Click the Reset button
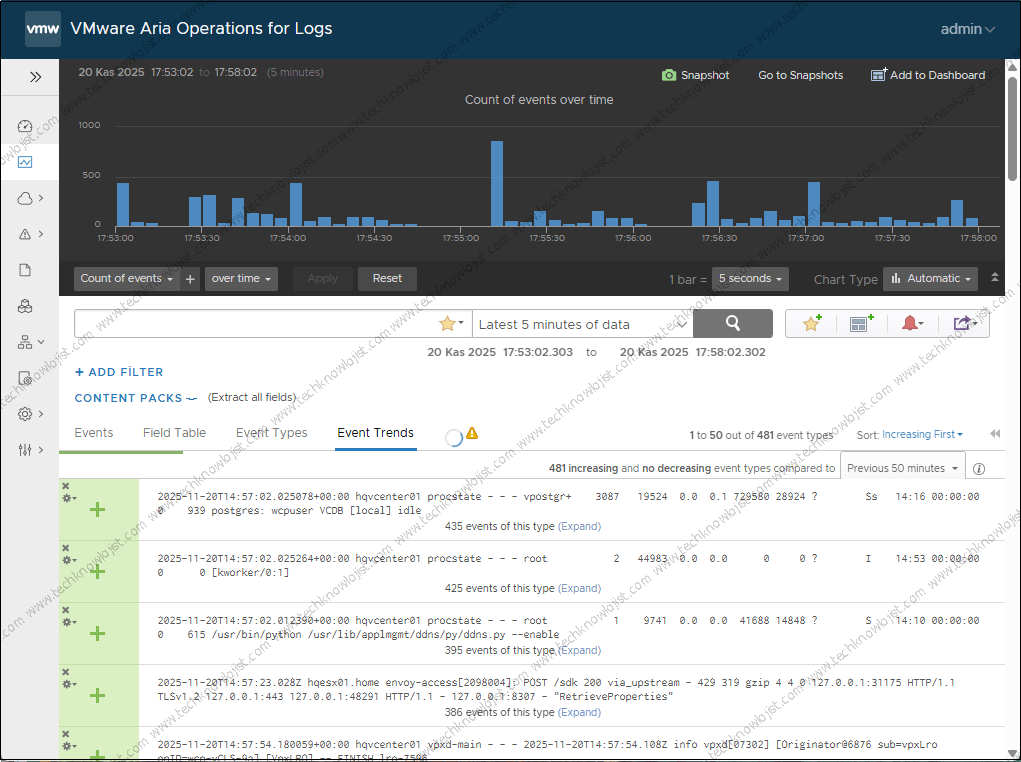Image resolution: width=1021 pixels, height=762 pixels. coord(387,279)
